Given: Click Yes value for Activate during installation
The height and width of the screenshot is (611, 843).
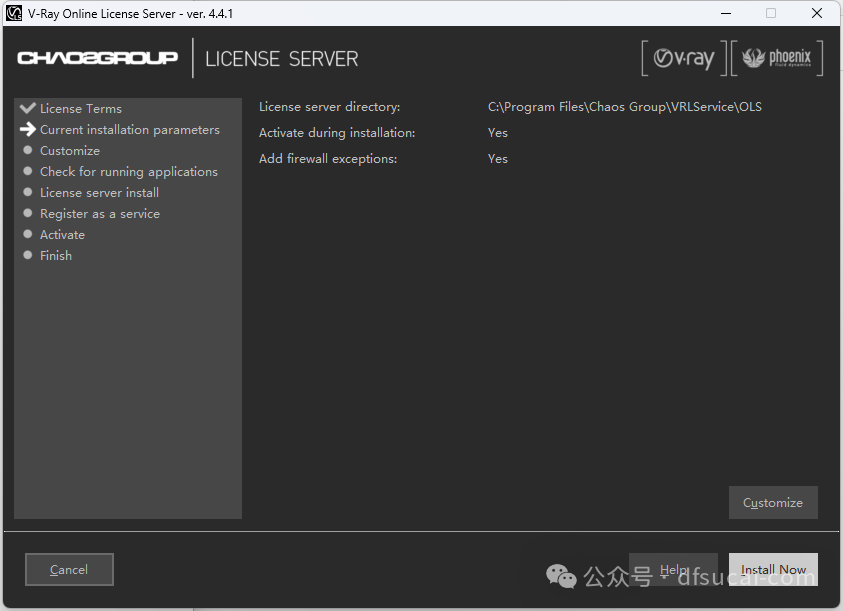Looking at the screenshot, I should click(498, 133).
